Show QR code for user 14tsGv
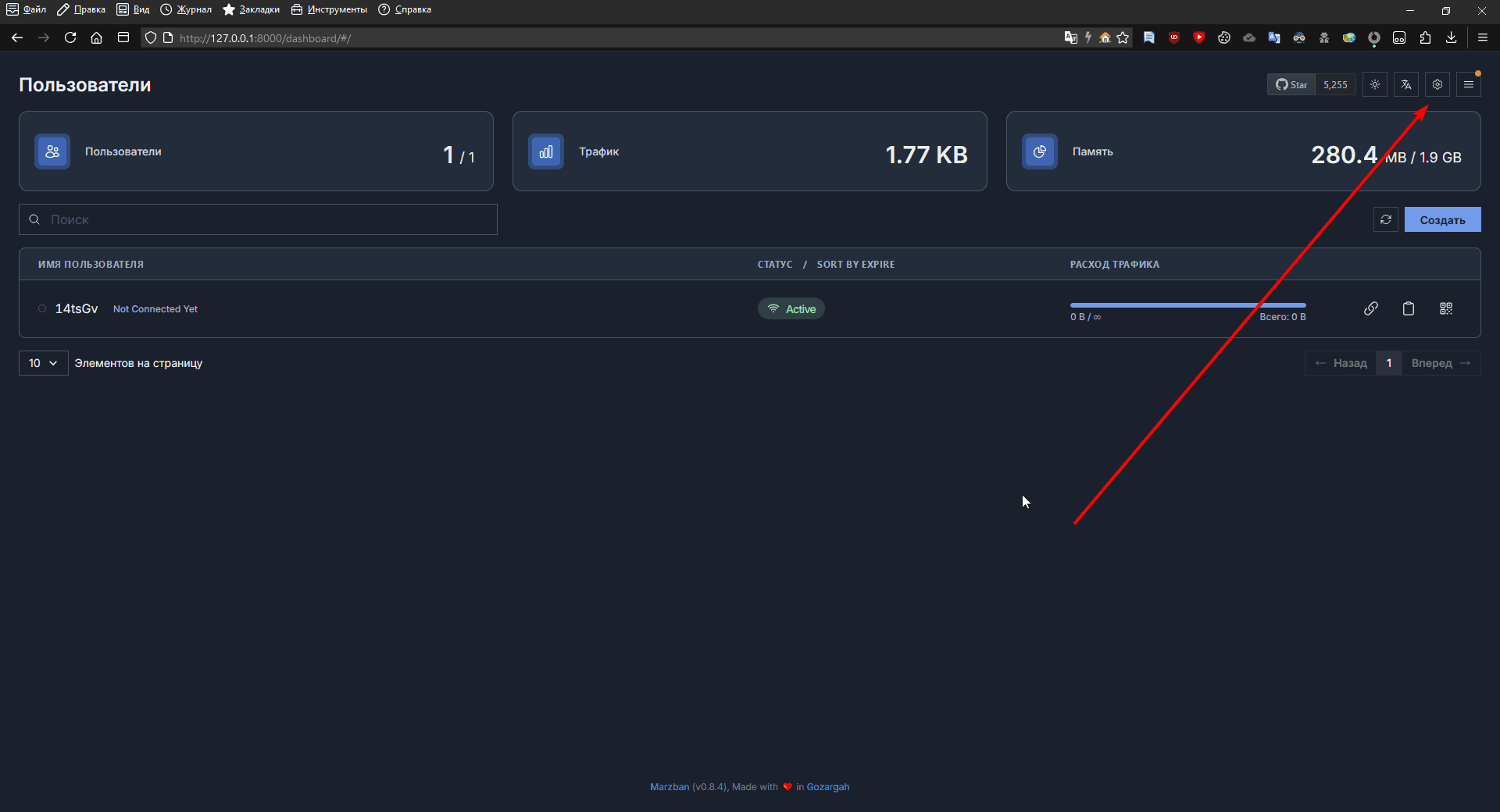Screen dimensions: 1500x812 point(1445,308)
